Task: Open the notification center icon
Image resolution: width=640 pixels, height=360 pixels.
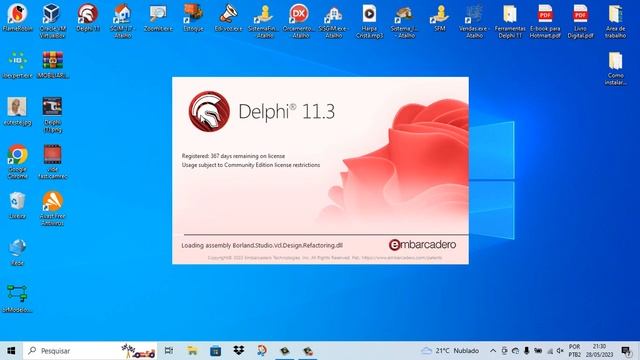Action: coord(626,351)
